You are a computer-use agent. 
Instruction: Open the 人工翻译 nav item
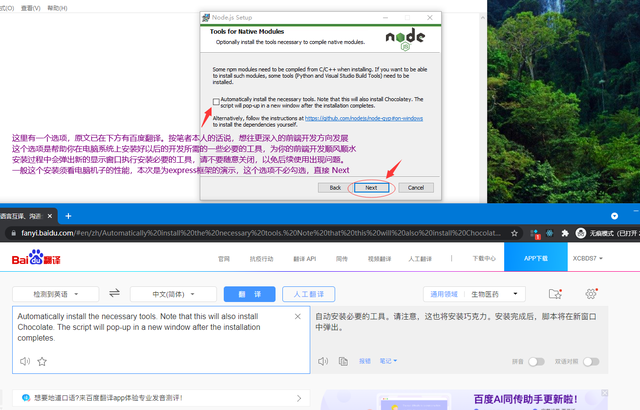420,259
